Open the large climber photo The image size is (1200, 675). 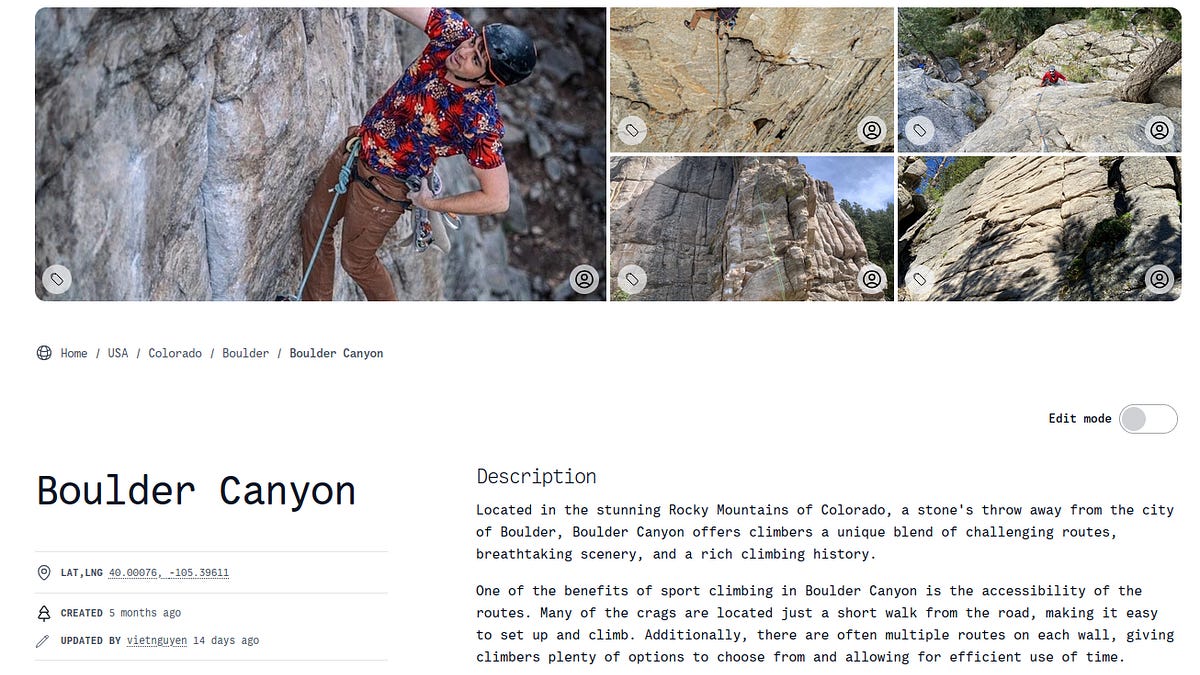point(320,150)
